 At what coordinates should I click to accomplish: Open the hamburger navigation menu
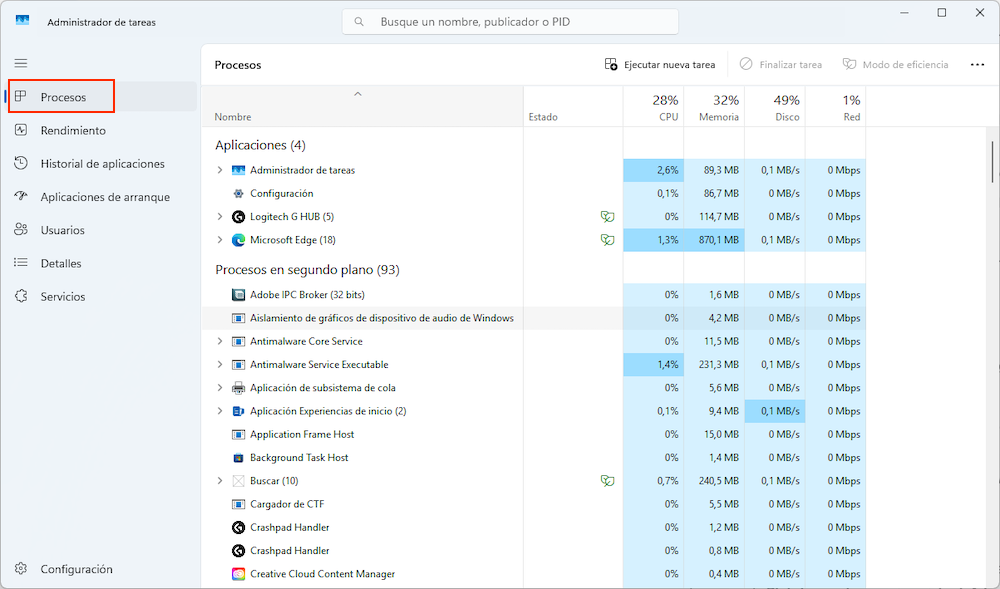(x=21, y=63)
